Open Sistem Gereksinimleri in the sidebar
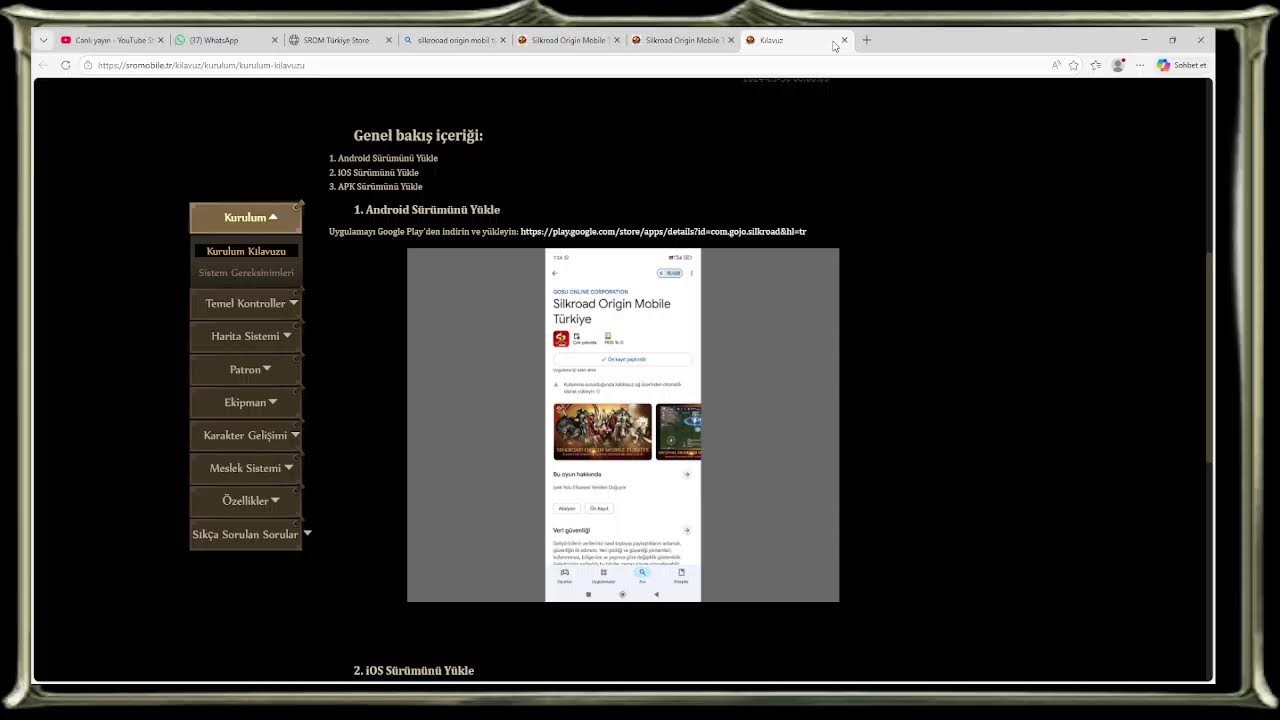The height and width of the screenshot is (720, 1280). click(246, 272)
